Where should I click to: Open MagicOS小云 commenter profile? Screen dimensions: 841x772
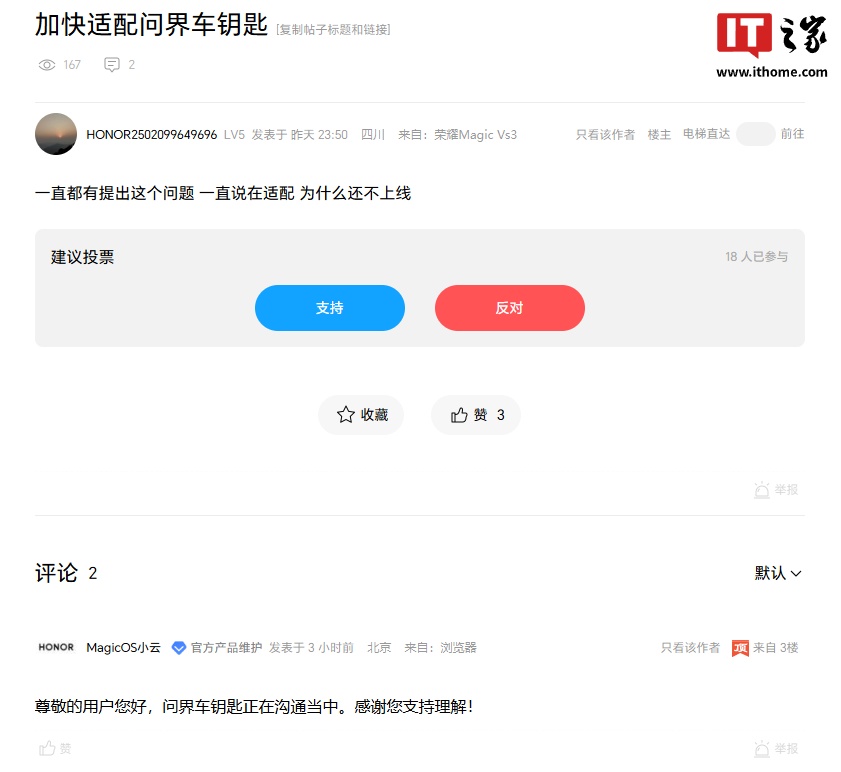click(x=123, y=648)
